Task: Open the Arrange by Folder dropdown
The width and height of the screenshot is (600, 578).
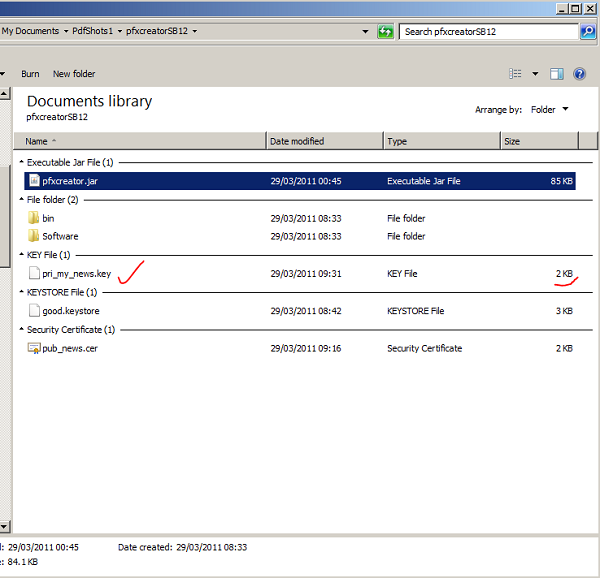Action: pos(549,109)
